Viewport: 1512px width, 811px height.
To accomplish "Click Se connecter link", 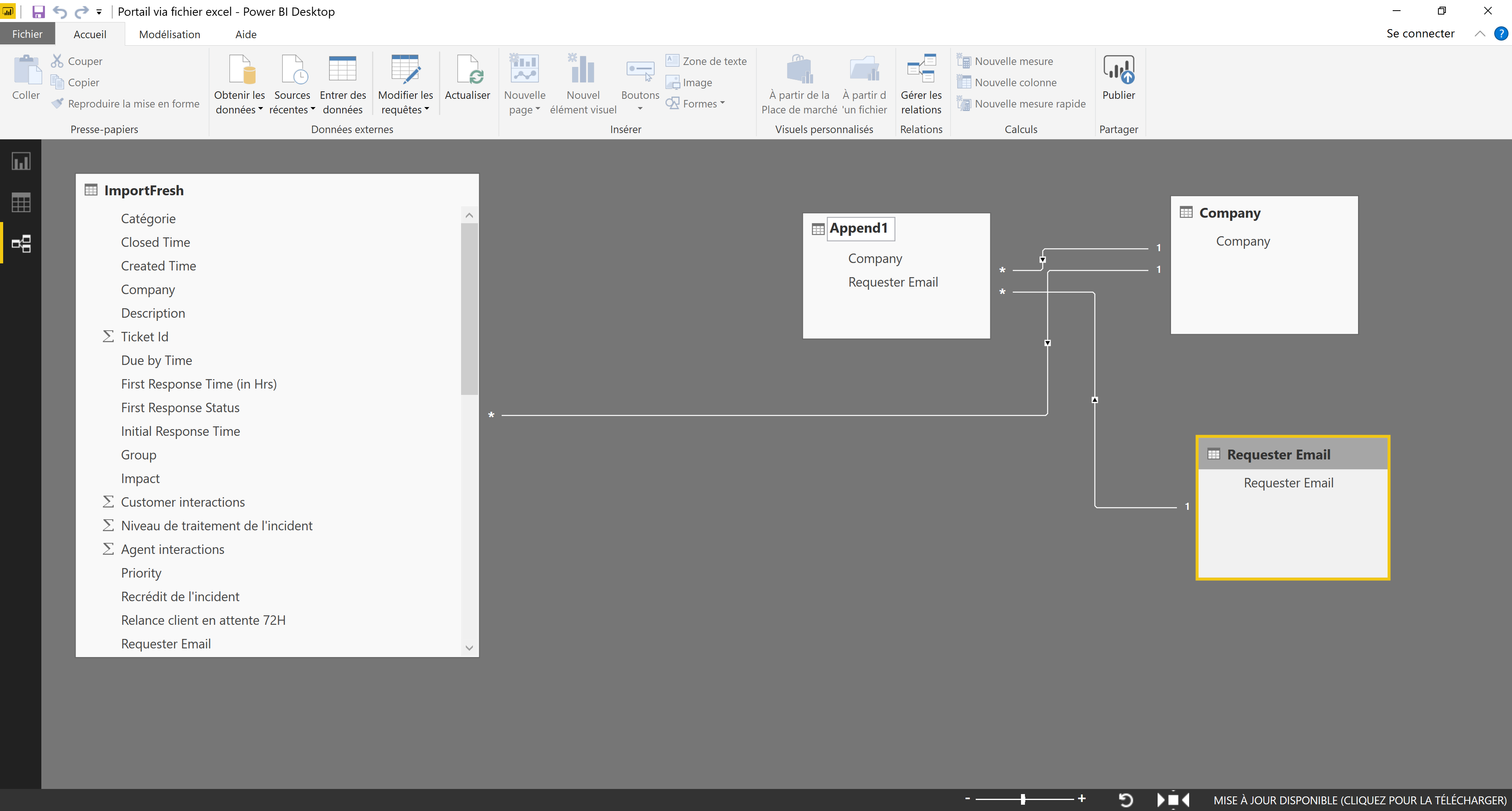I will click(1420, 33).
